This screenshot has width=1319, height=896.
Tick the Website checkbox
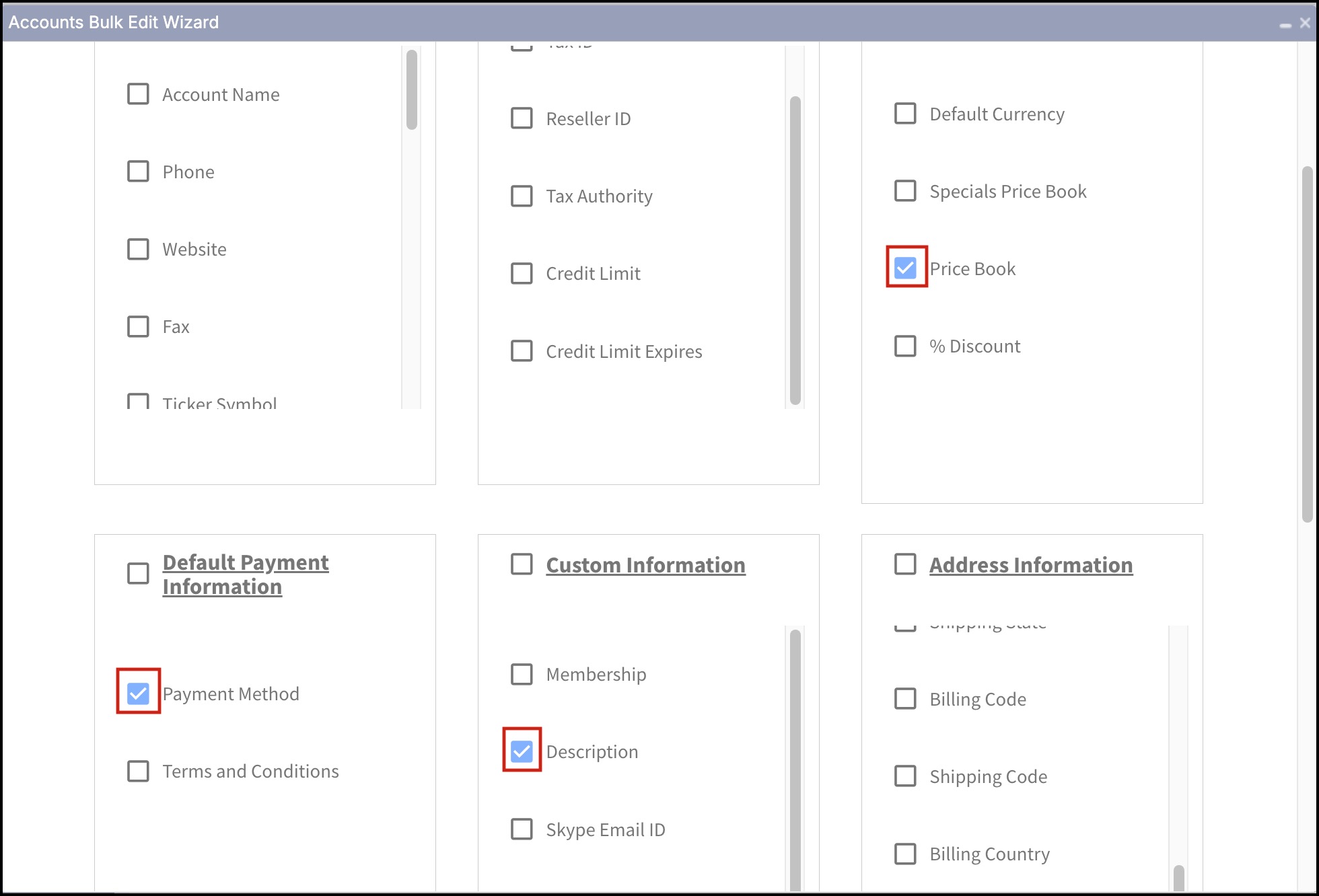(138, 249)
